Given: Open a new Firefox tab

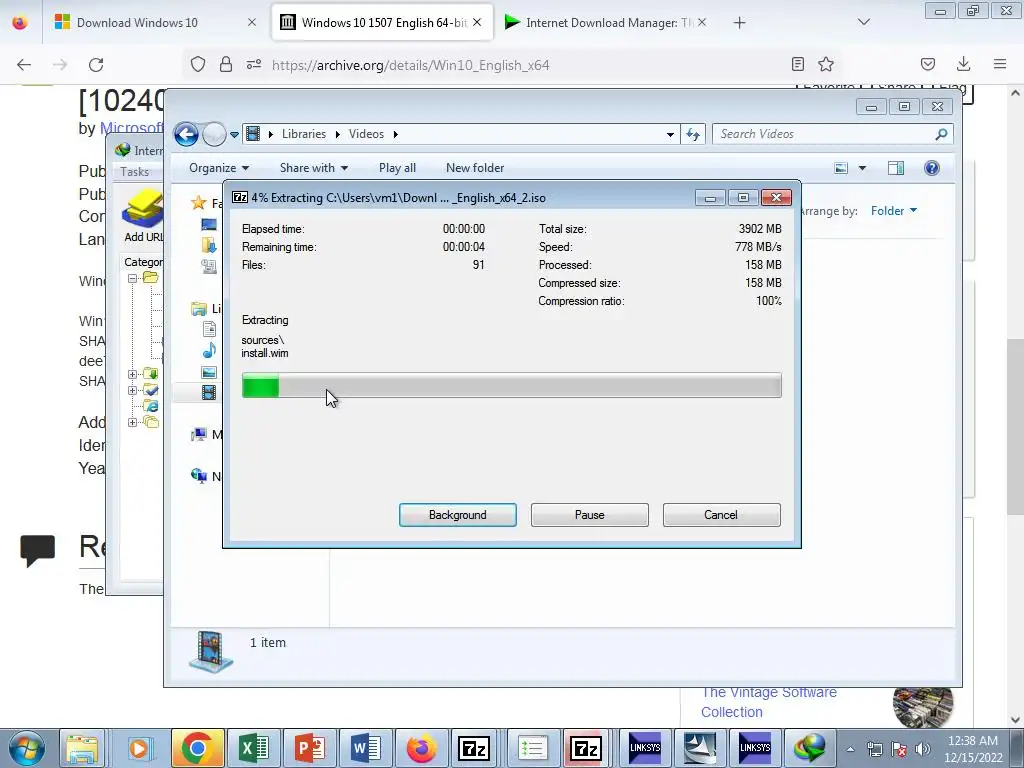Looking at the screenshot, I should (x=739, y=23).
